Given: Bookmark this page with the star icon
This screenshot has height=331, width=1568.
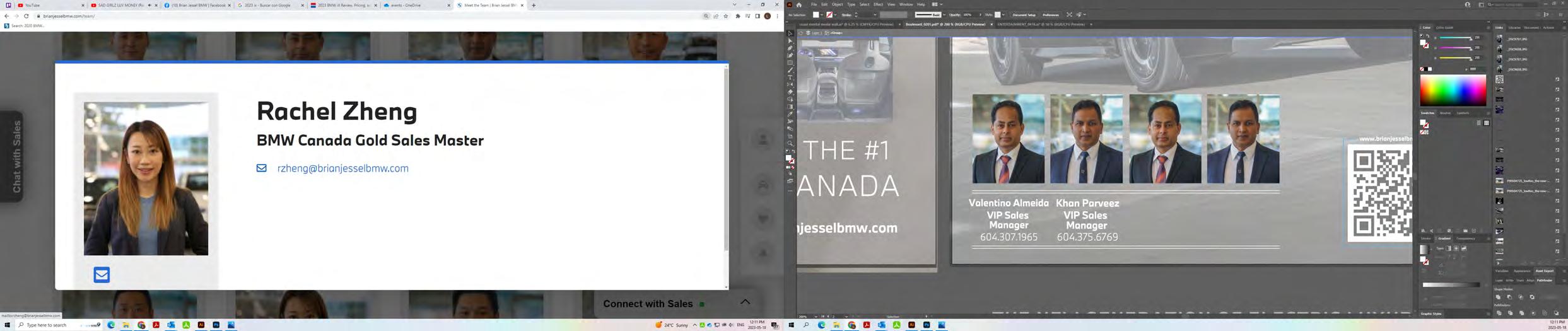Looking at the screenshot, I should [726, 16].
